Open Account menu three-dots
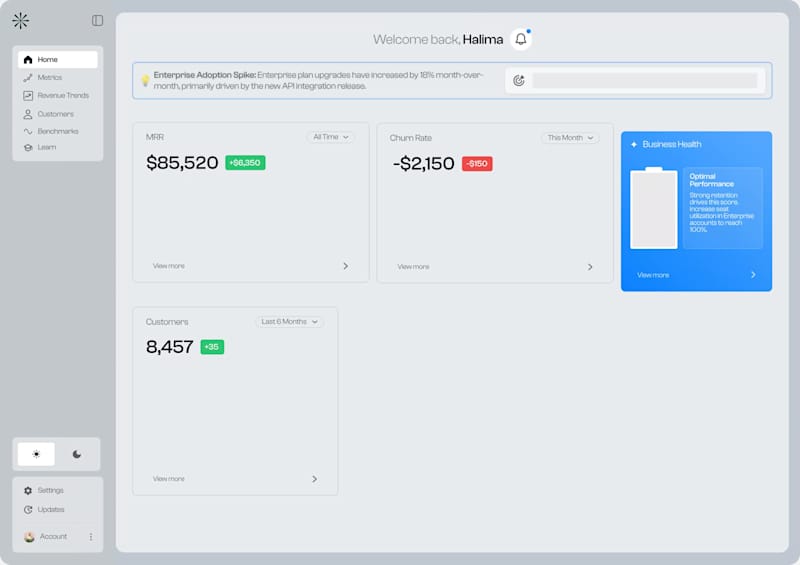Screen dimensions: 800x565 (x=91, y=536)
